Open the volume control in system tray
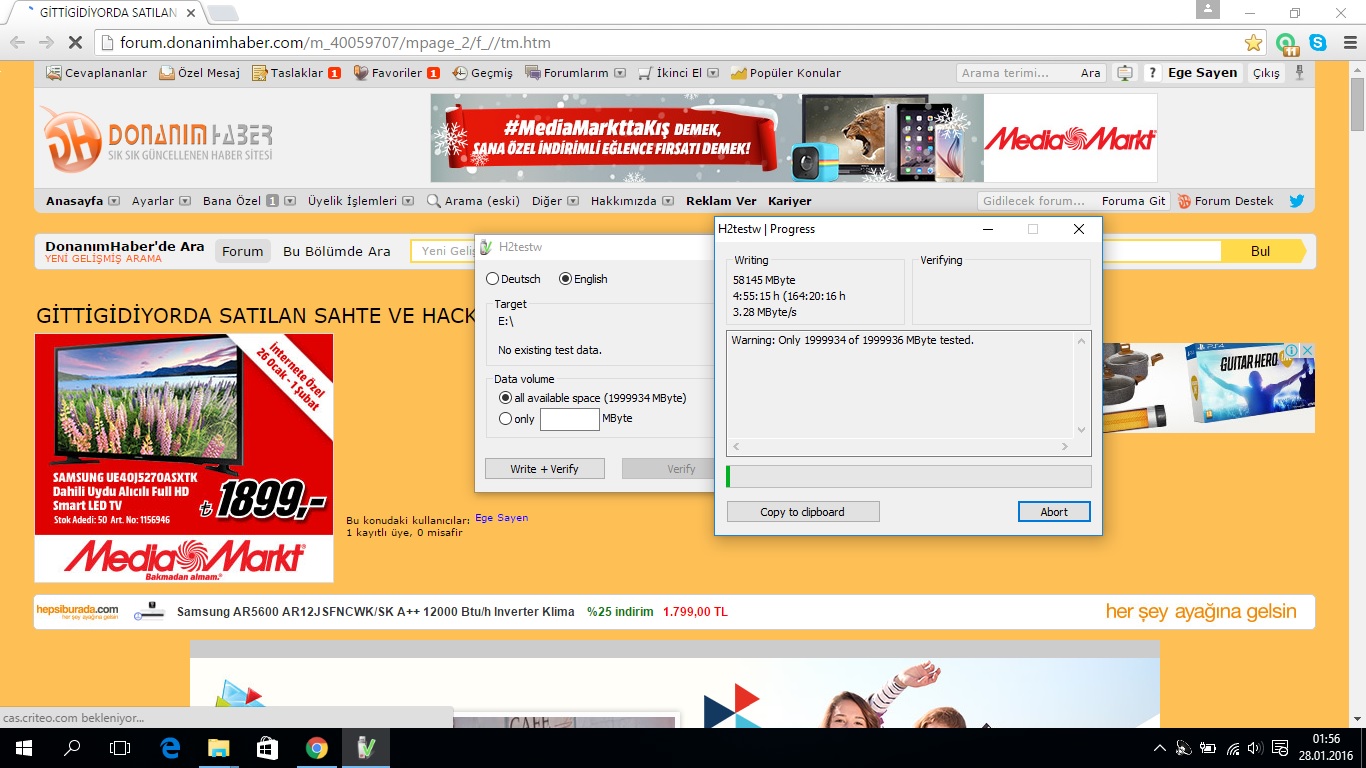 (x=1254, y=748)
